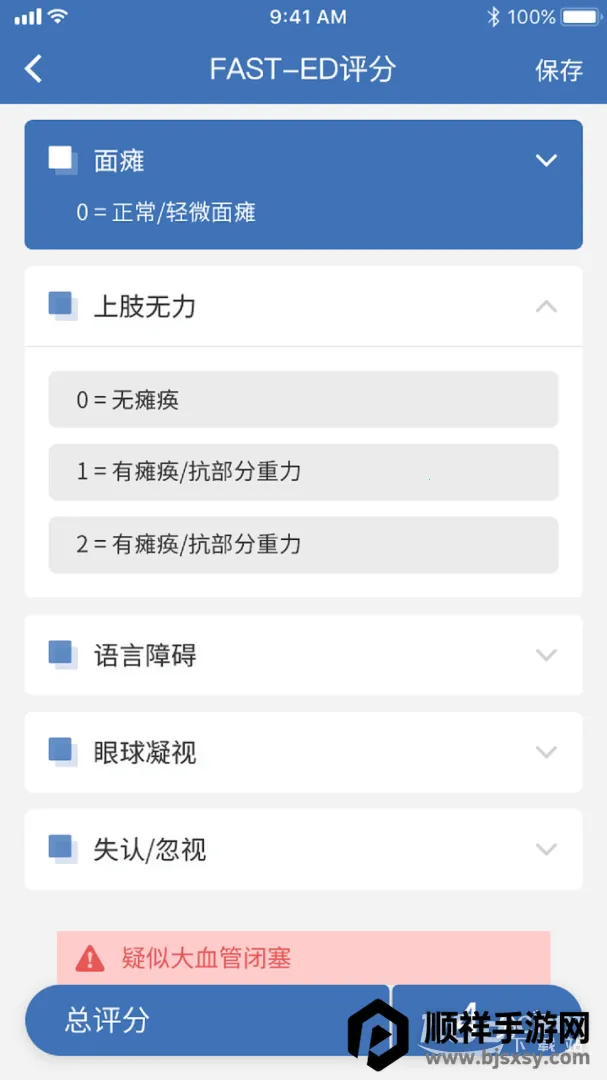This screenshot has width=607, height=1080.
Task: Toggle the 面瘫 section dropdown chevron
Action: coord(546,160)
